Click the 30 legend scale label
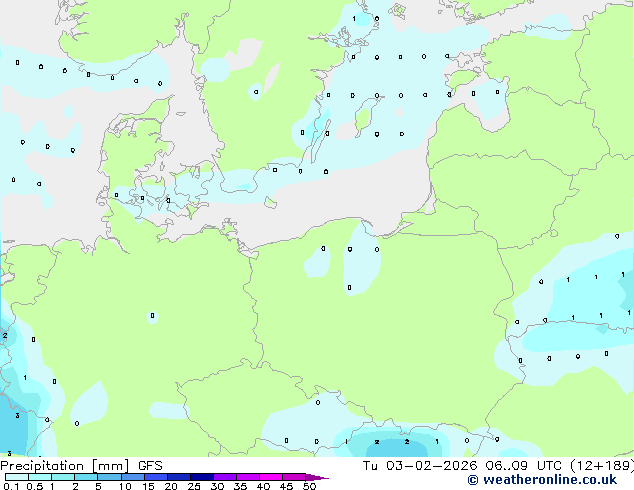Viewport: 634px width, 490px height. (x=217, y=486)
